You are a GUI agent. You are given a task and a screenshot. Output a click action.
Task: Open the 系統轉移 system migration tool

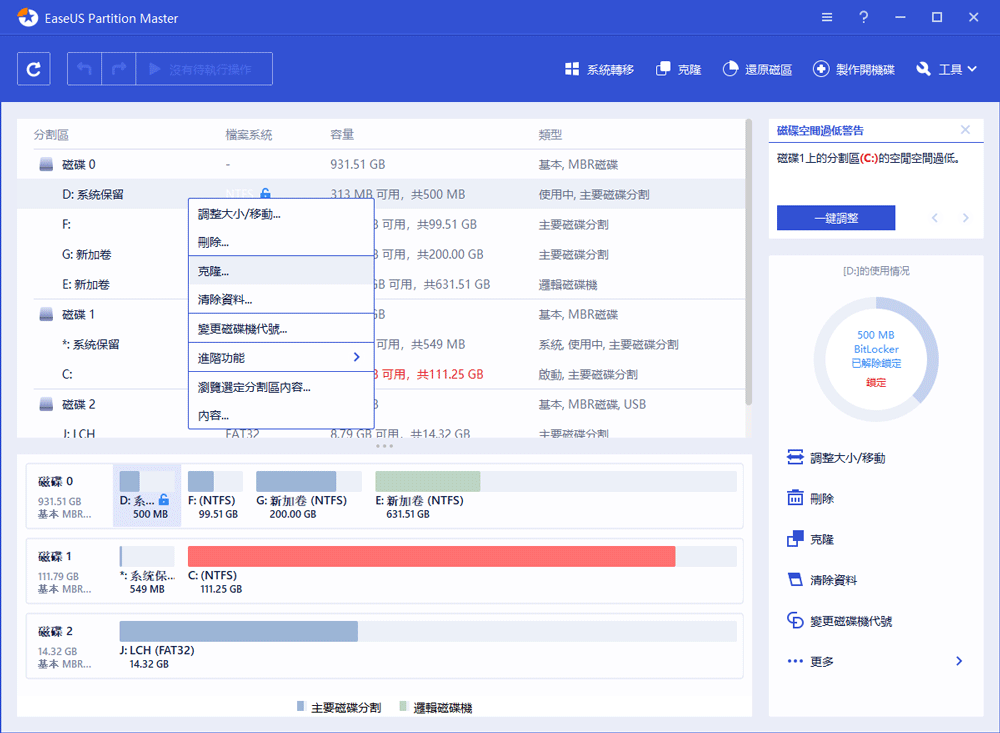pos(601,68)
